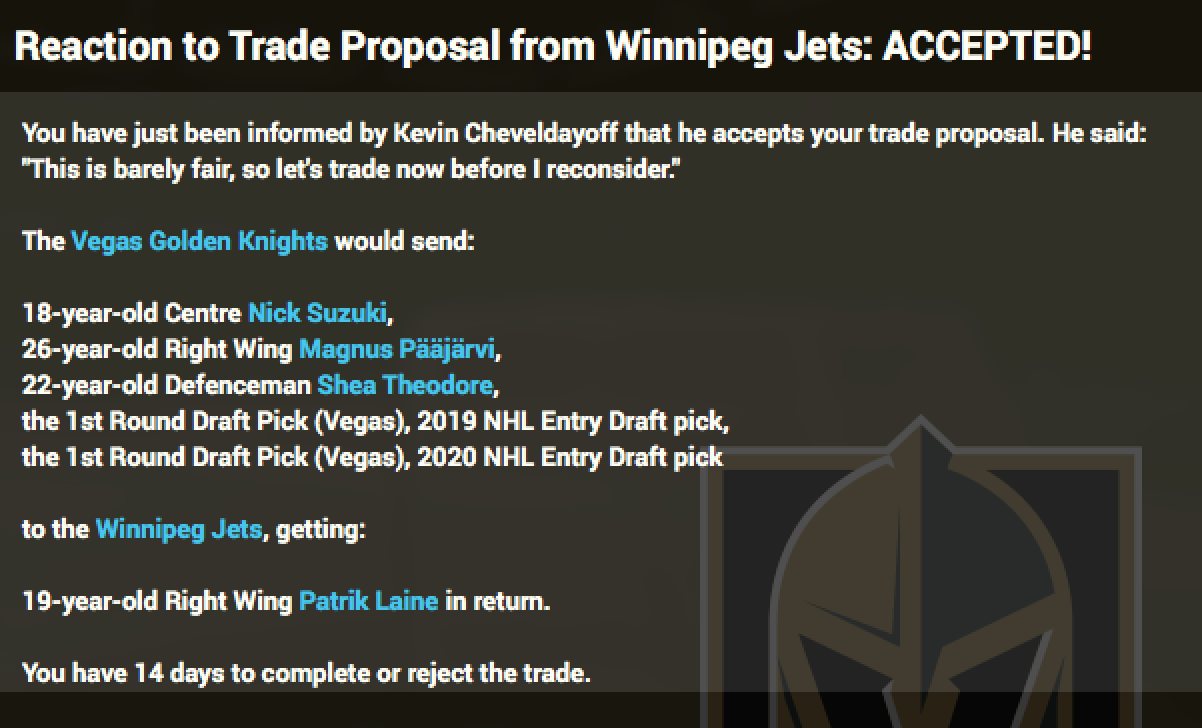The width and height of the screenshot is (1202, 728).
Task: Click the 2020 NHL Entry Draft pick line
Action: pos(372,457)
